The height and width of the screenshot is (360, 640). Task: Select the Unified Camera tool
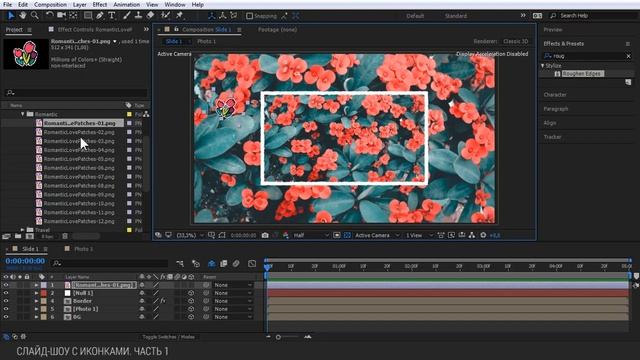pyautogui.click(x=62, y=16)
